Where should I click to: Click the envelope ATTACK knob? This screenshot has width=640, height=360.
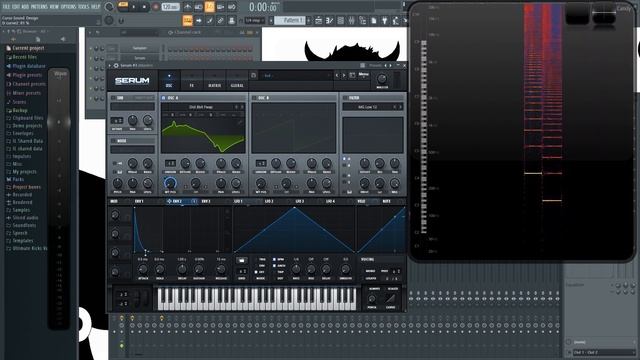coord(143,269)
